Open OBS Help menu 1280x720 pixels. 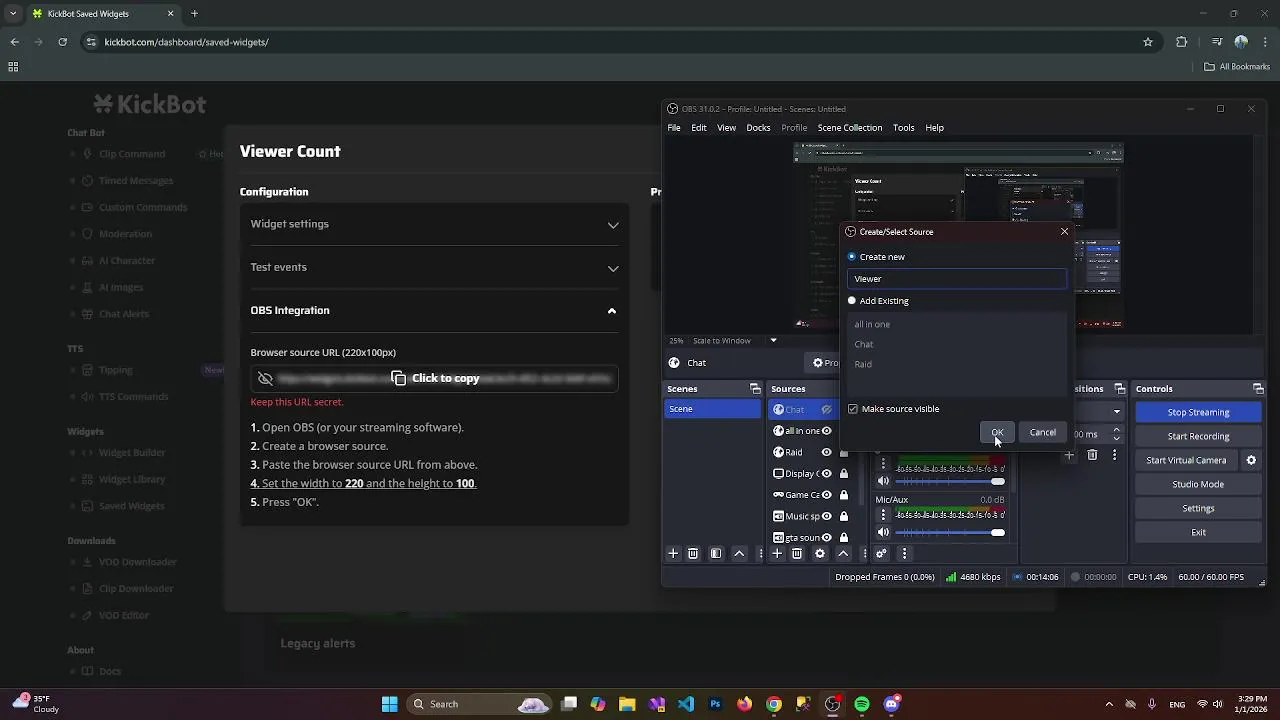click(935, 128)
